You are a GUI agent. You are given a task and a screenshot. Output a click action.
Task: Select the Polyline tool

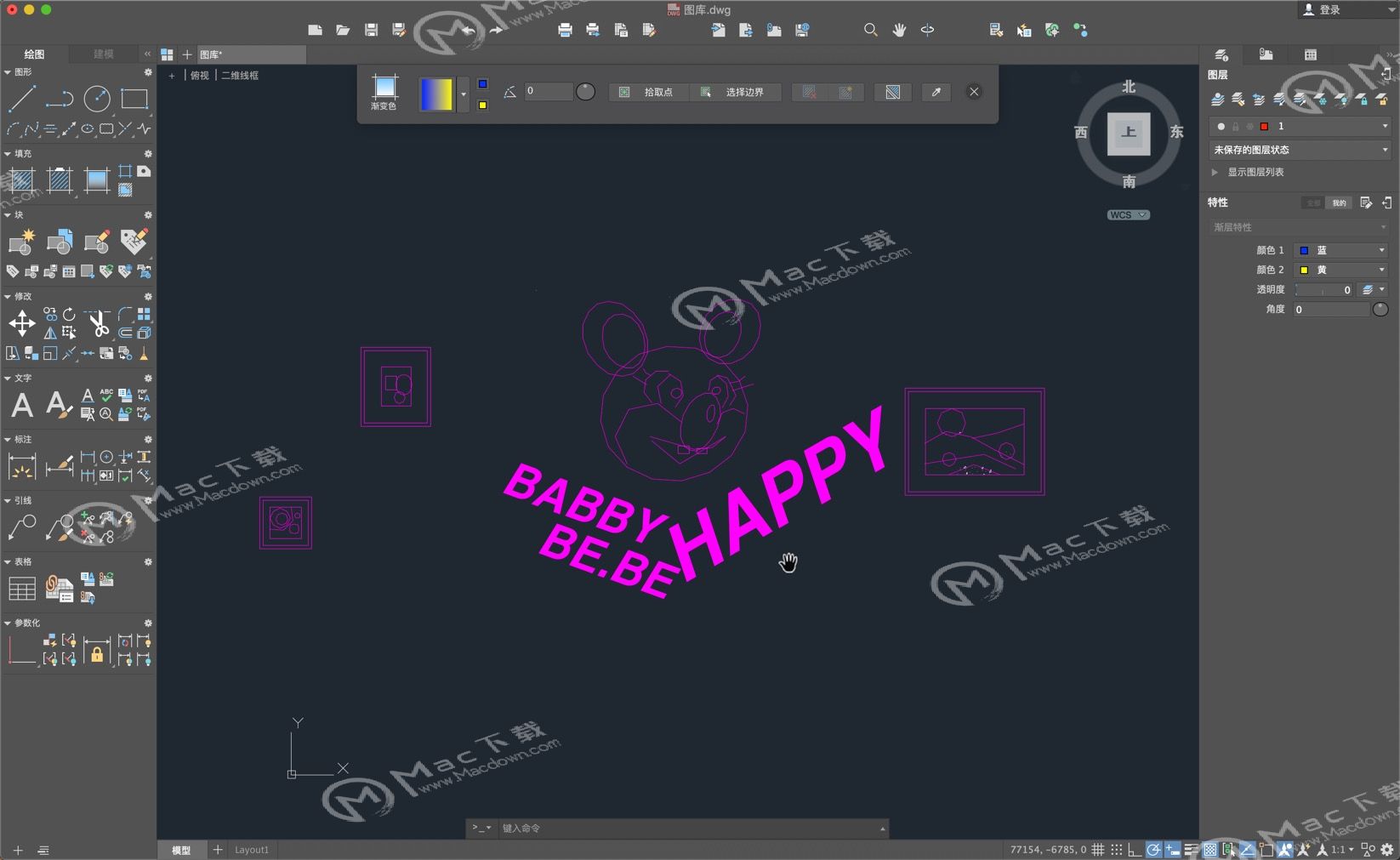[59, 100]
